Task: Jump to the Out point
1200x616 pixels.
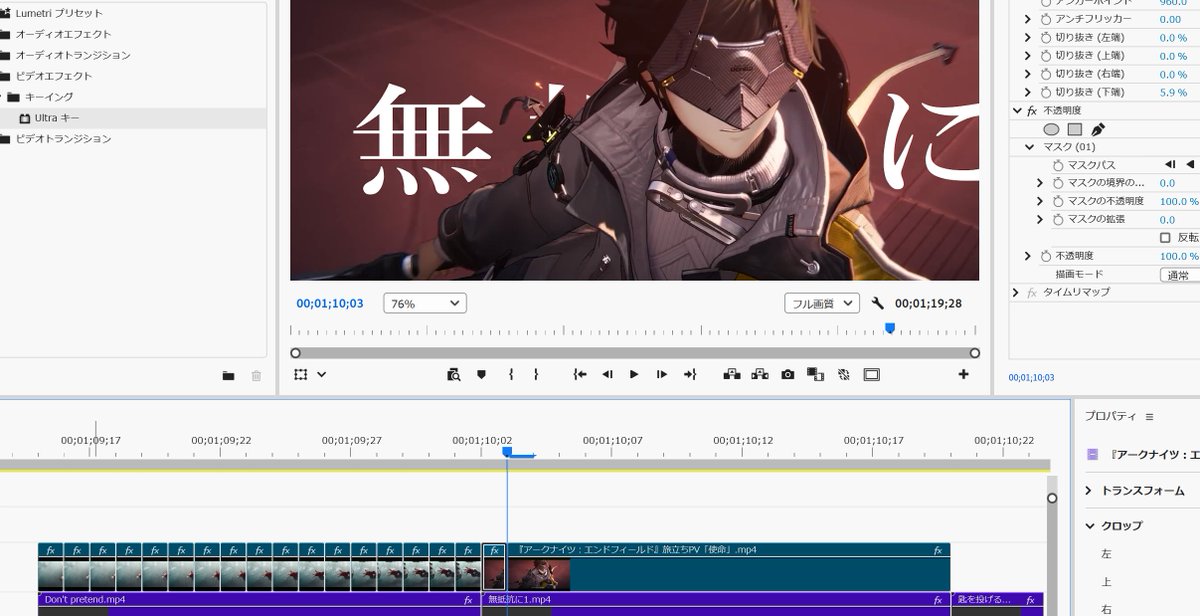Action: [689, 375]
